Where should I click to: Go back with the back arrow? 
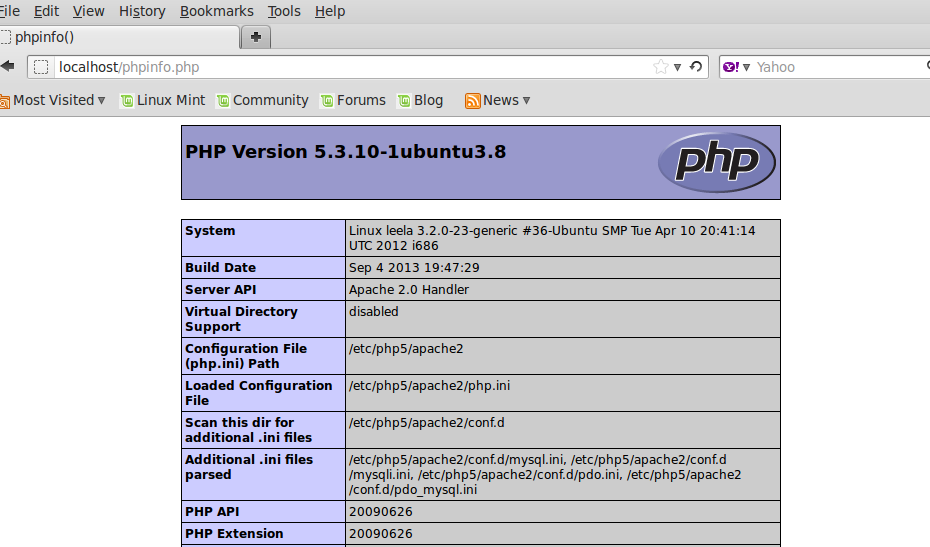(x=8, y=66)
